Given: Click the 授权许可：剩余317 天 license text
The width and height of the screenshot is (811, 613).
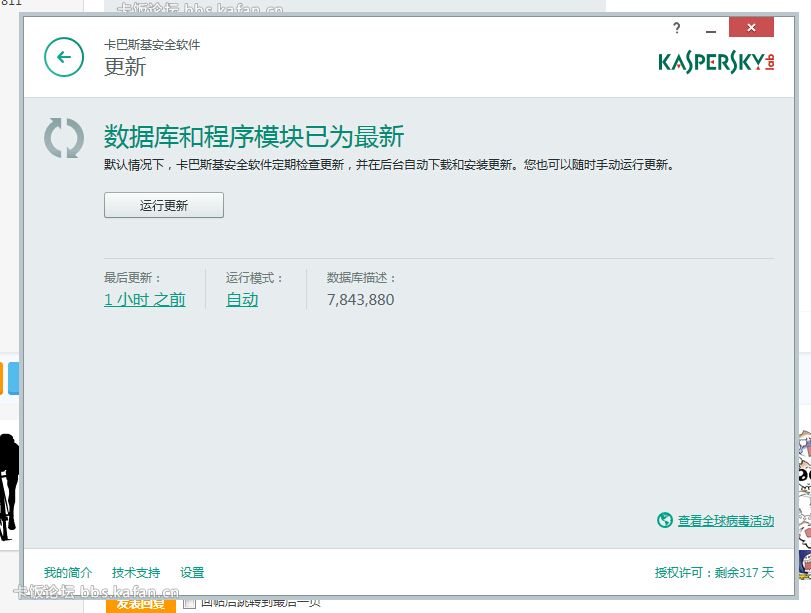Looking at the screenshot, I should tap(714, 573).
